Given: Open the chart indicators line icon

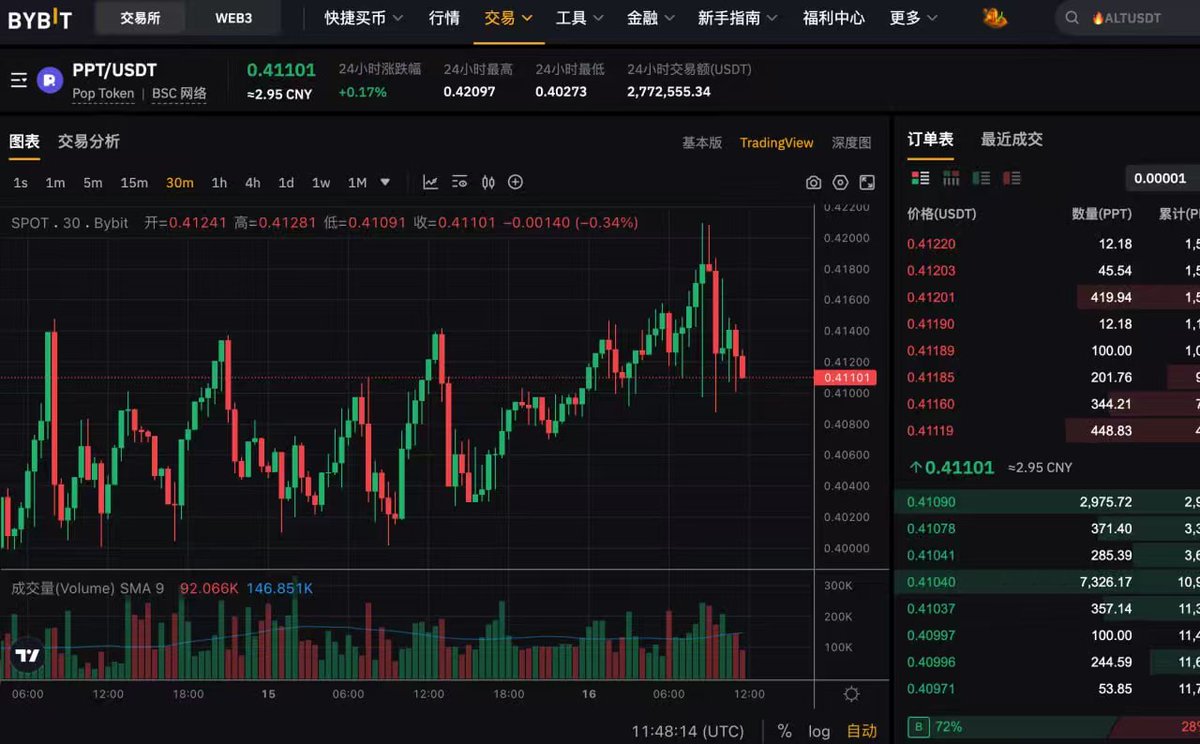Looking at the screenshot, I should [x=430, y=182].
